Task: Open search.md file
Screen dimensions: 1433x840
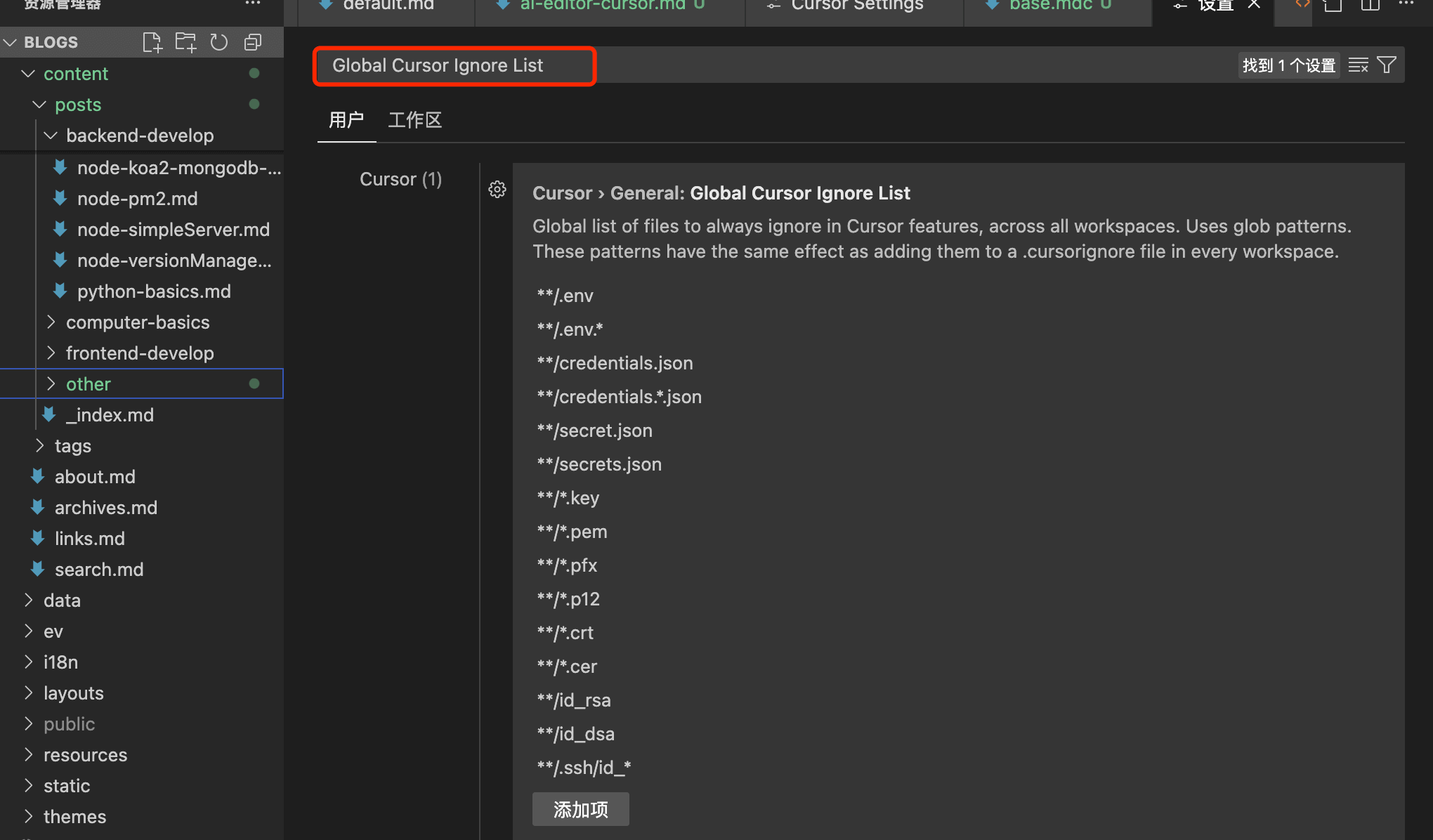Action: click(x=142, y=570)
